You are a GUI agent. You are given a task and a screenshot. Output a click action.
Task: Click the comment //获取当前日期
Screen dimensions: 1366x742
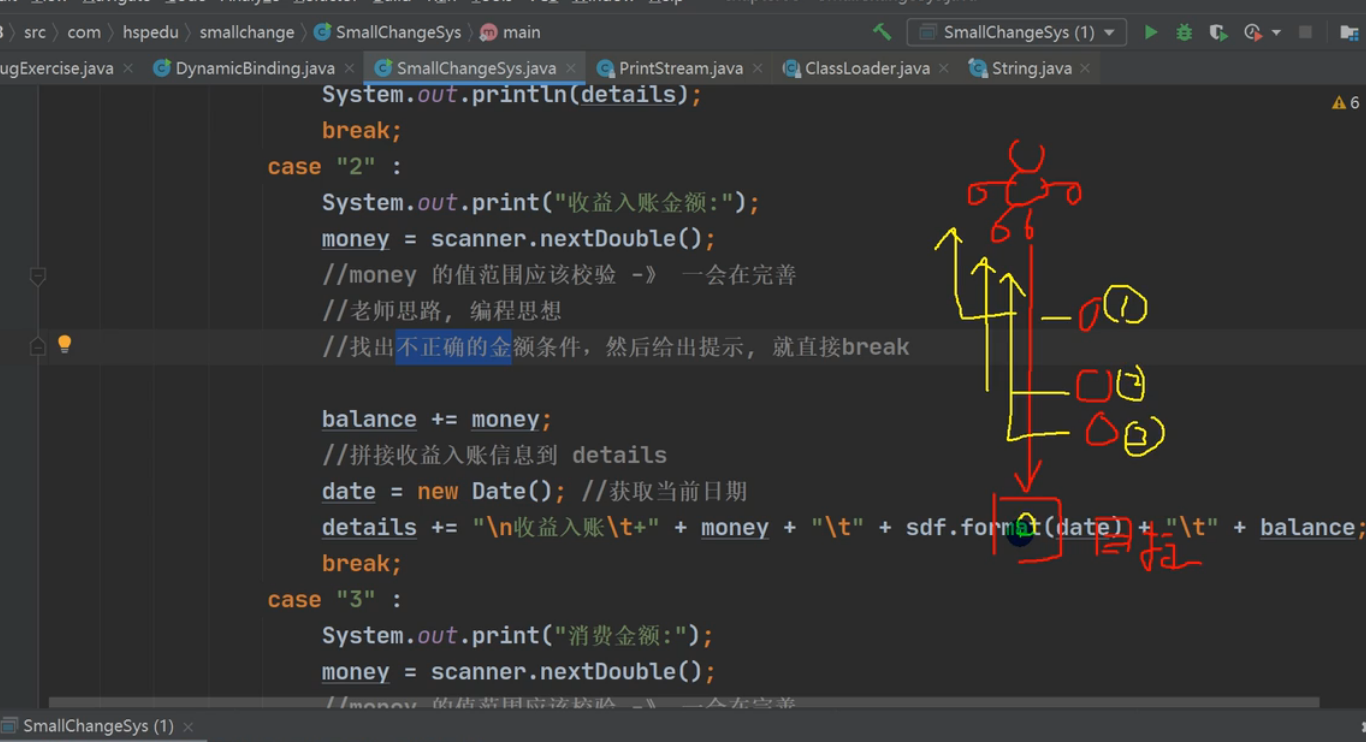664,491
